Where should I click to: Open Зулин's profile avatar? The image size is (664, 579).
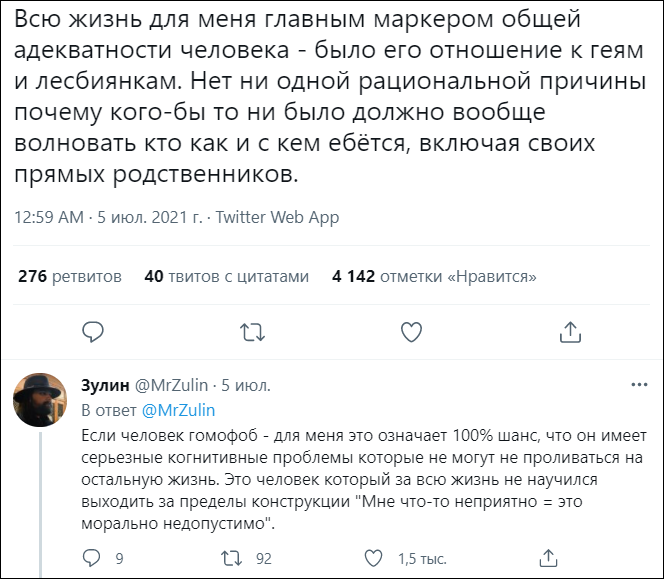[x=40, y=398]
